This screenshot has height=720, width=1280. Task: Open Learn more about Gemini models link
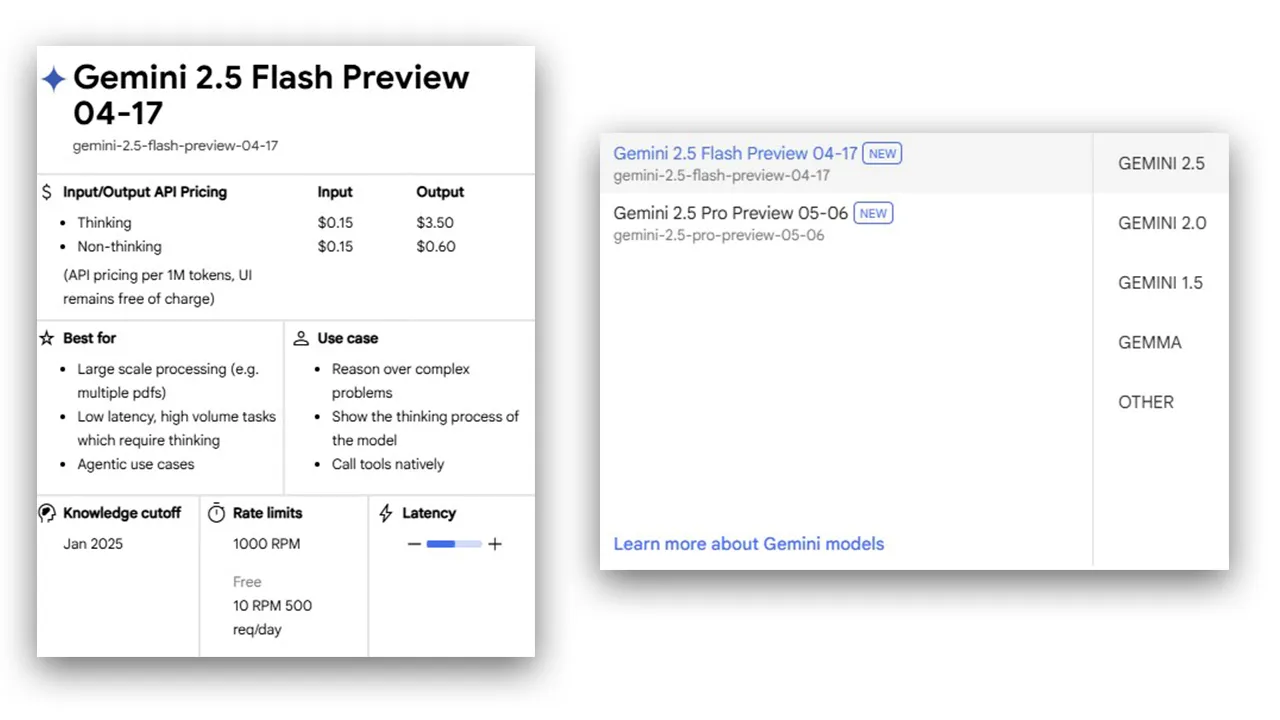tap(749, 544)
